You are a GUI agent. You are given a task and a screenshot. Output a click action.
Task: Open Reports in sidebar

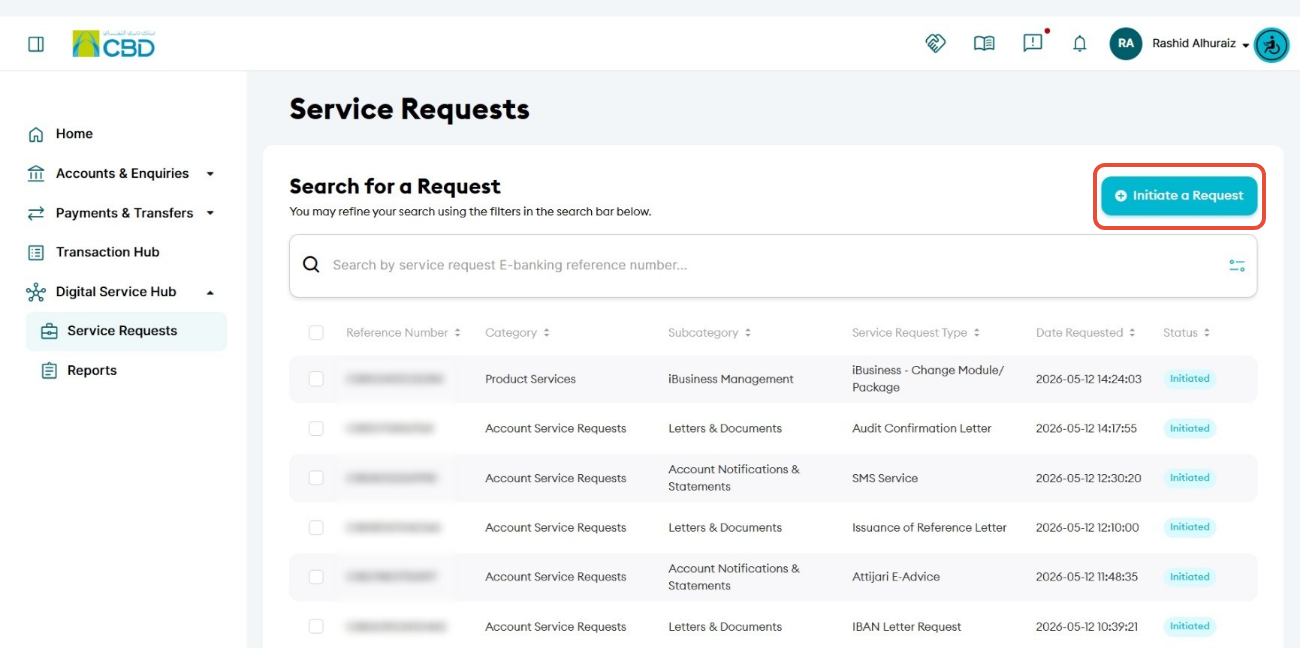click(92, 371)
